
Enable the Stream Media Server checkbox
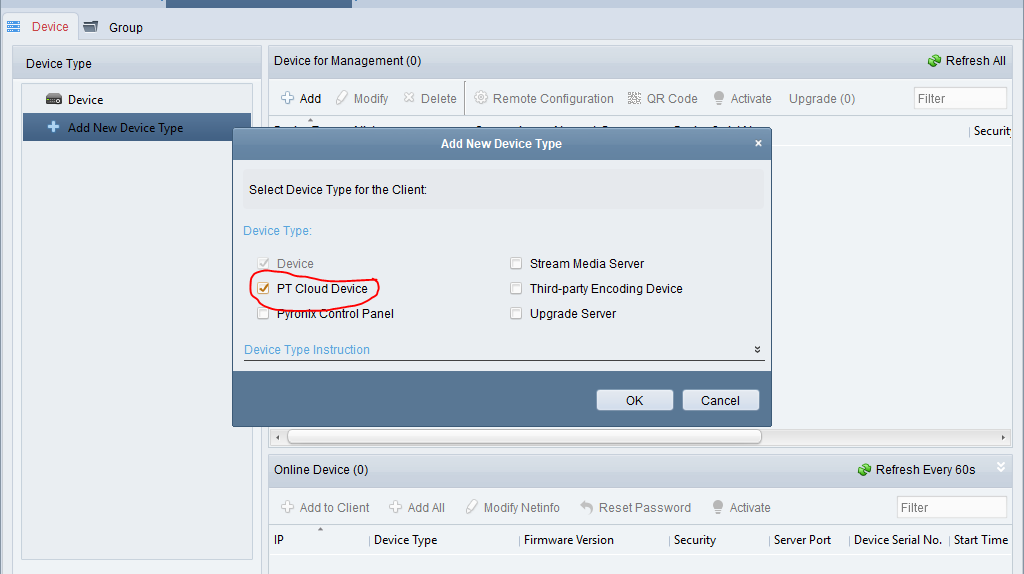[516, 264]
